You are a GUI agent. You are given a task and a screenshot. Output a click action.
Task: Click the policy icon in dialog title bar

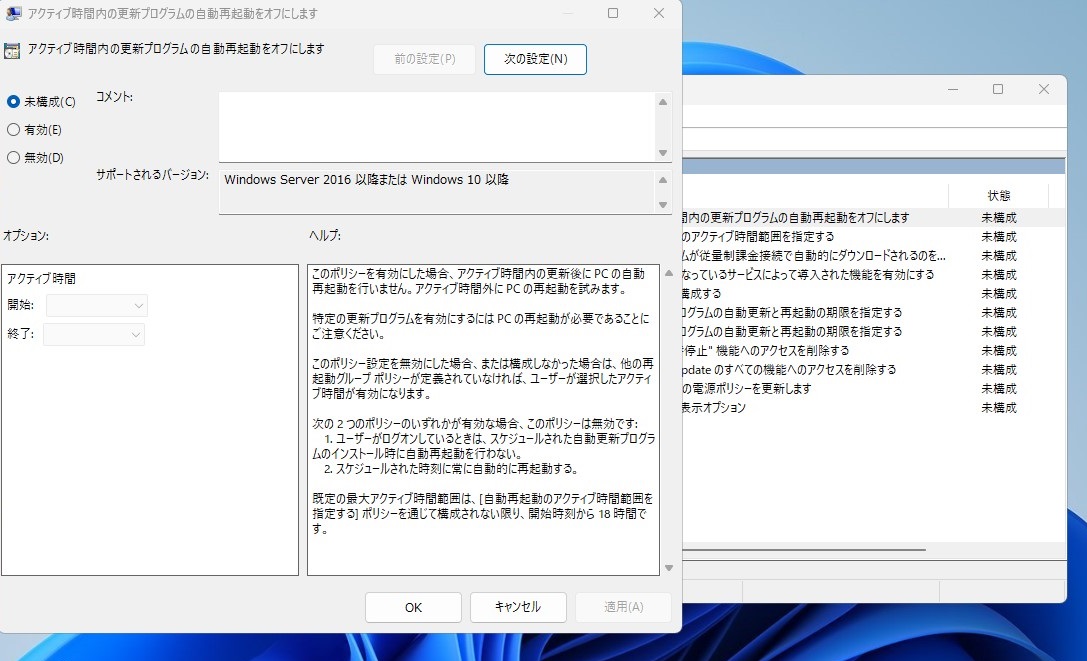point(13,14)
